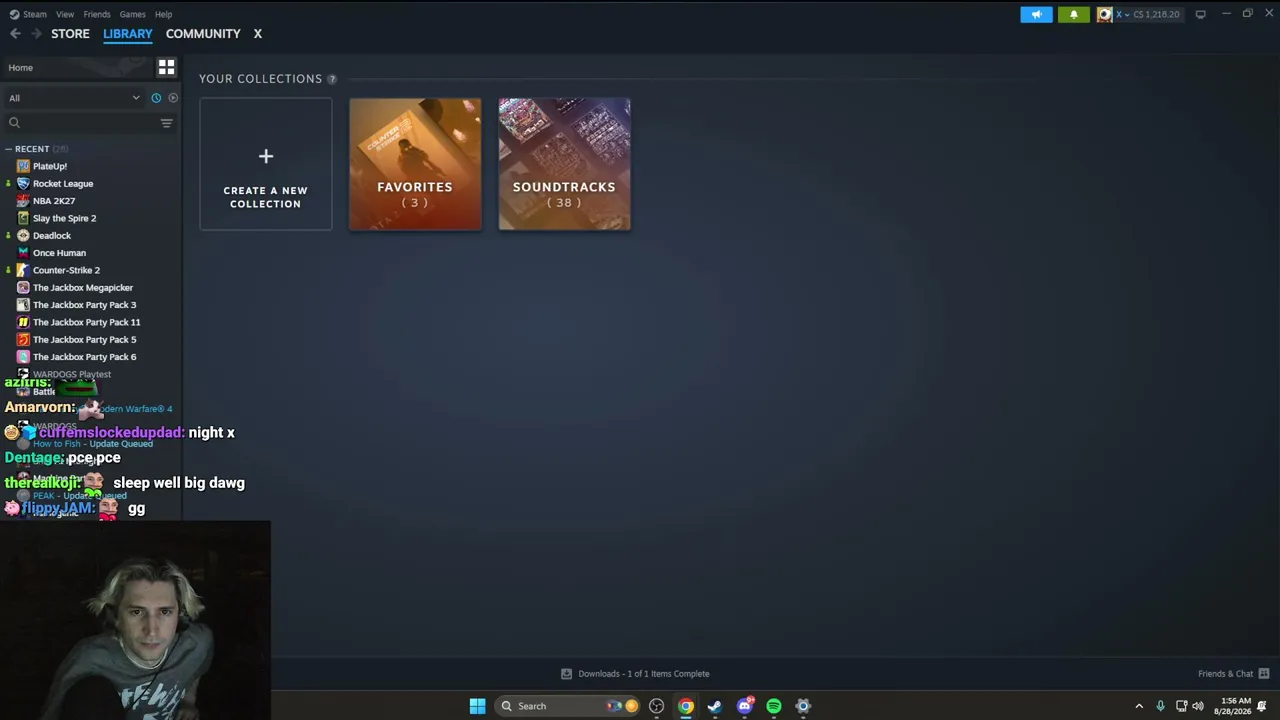1280x720 pixels.
Task: Open the taskbar clock and date
Action: [x=1235, y=706]
